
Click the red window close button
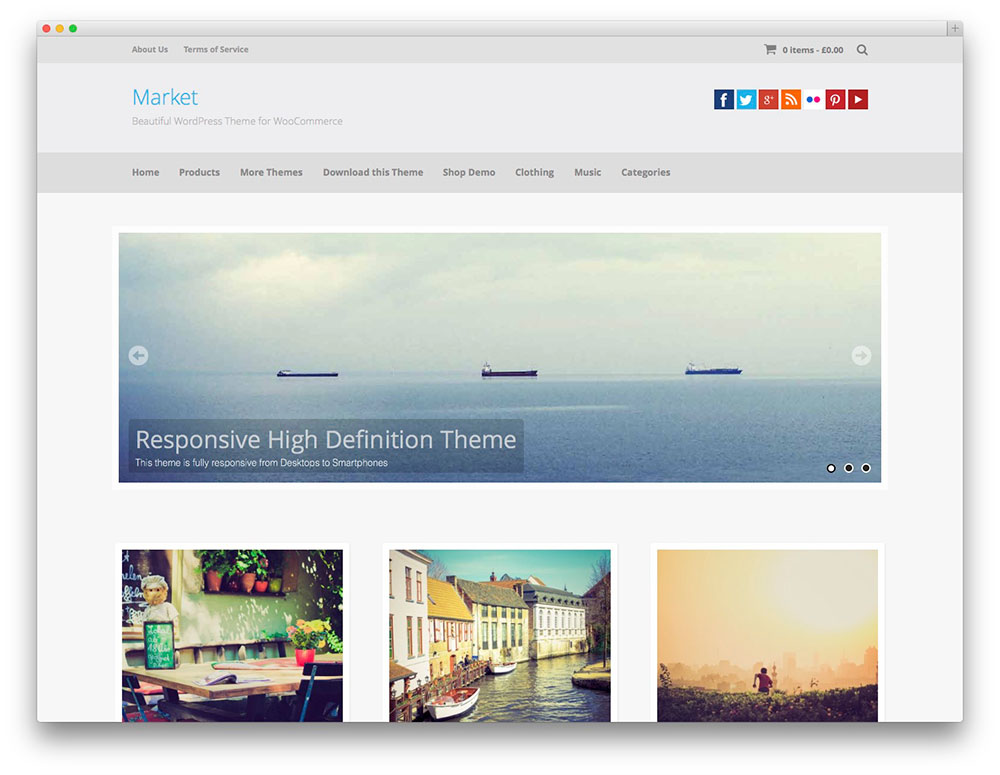point(47,28)
